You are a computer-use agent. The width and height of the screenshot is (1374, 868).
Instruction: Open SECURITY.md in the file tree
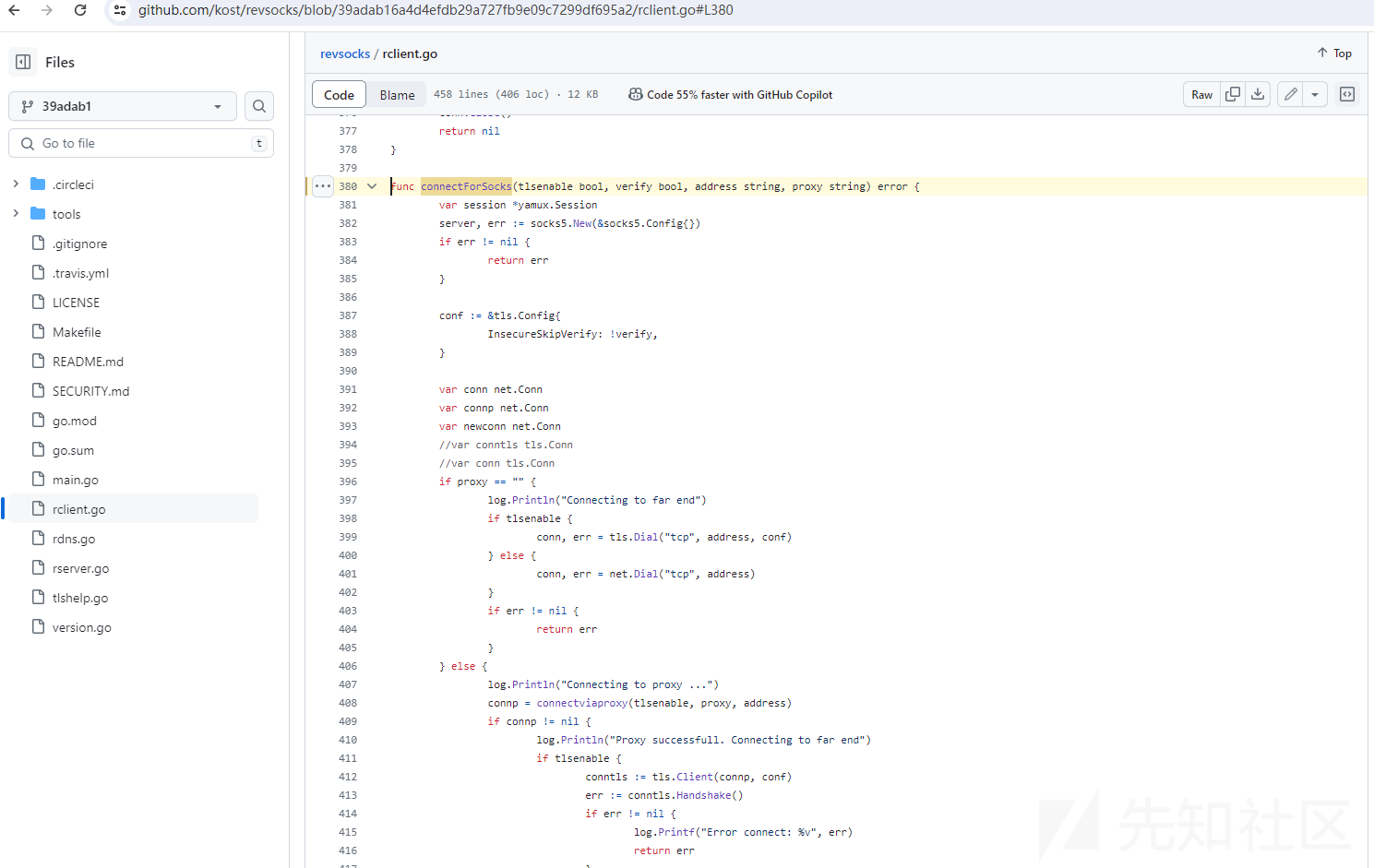tap(90, 391)
